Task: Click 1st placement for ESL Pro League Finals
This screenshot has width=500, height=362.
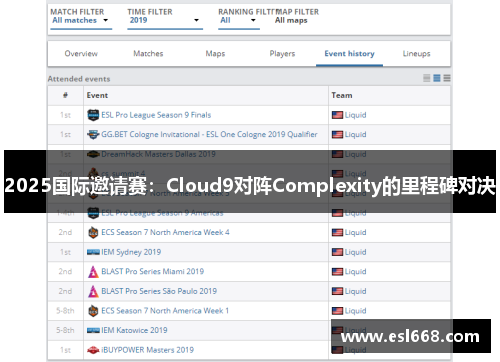Action: coord(65,115)
